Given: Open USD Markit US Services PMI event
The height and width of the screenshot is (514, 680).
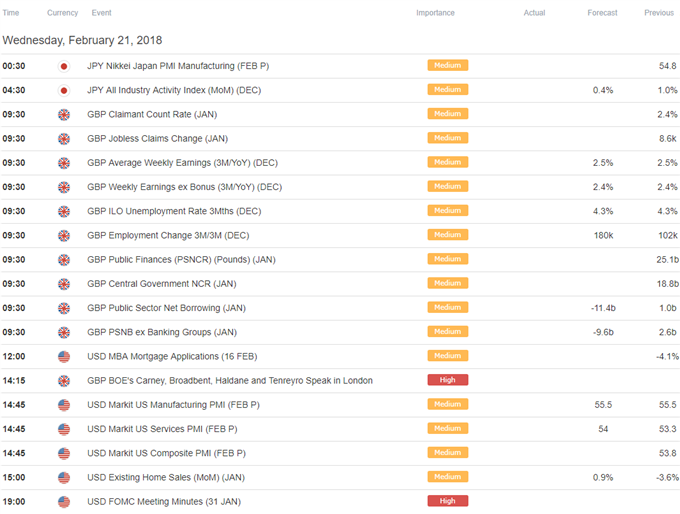Looking at the screenshot, I should click(x=162, y=429).
